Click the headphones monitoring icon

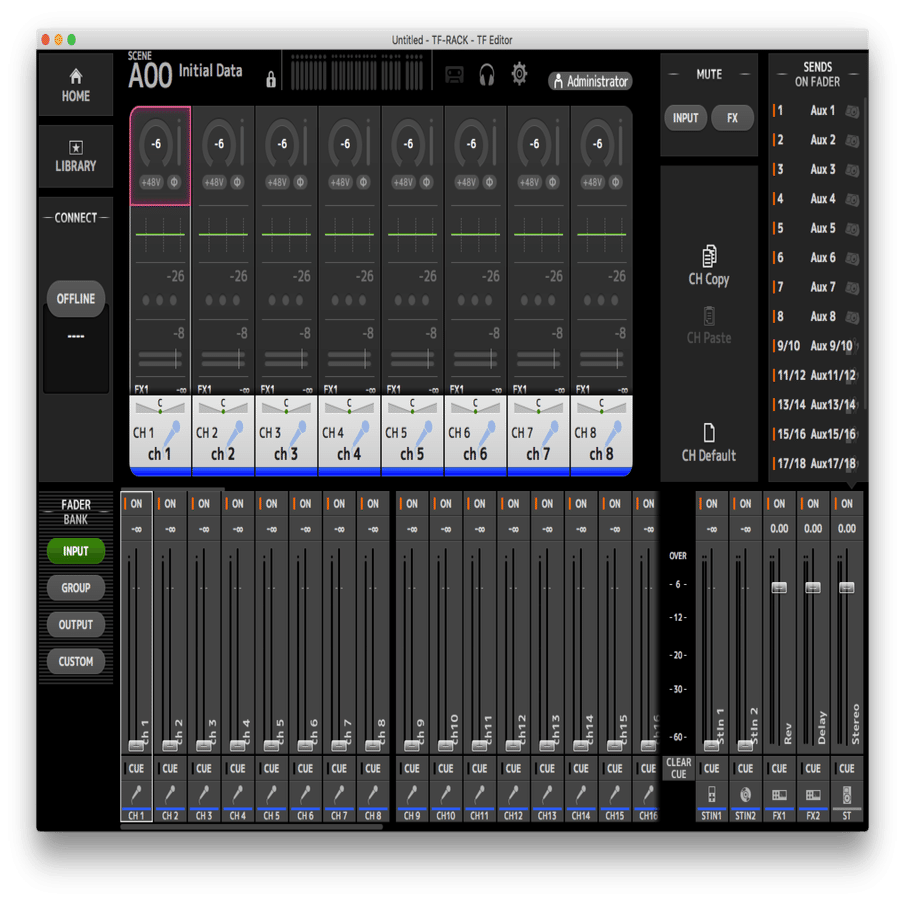pos(487,72)
